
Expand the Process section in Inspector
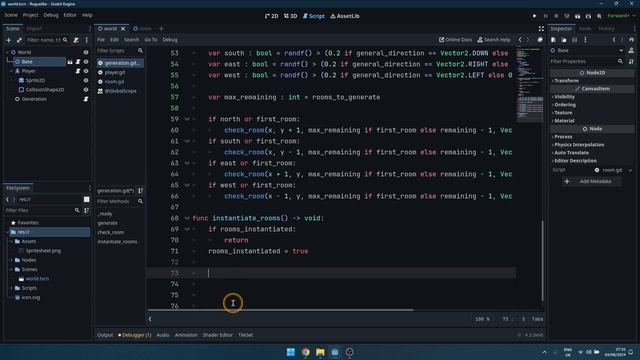point(563,137)
